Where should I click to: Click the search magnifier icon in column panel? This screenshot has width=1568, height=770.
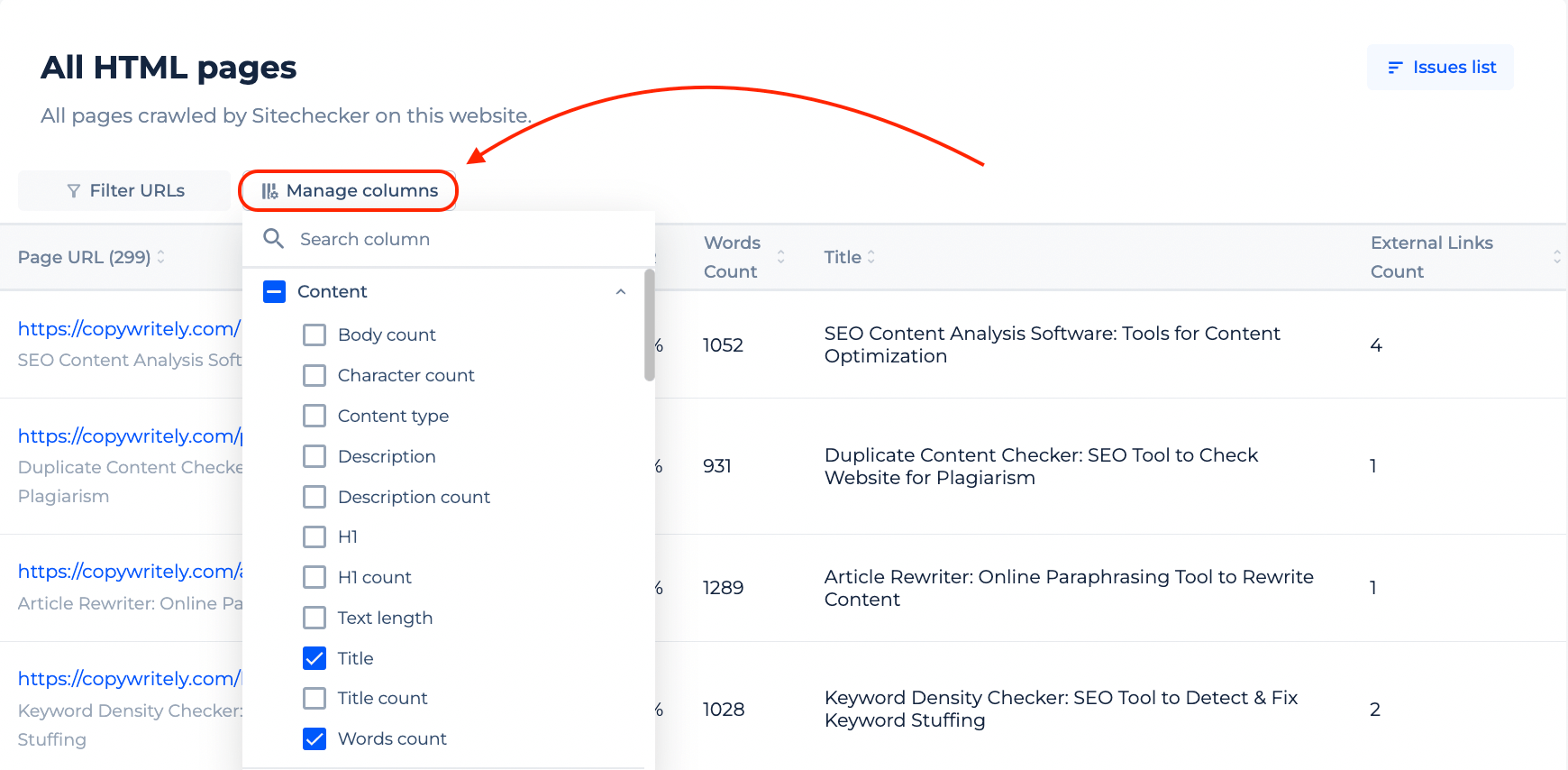coord(273,239)
